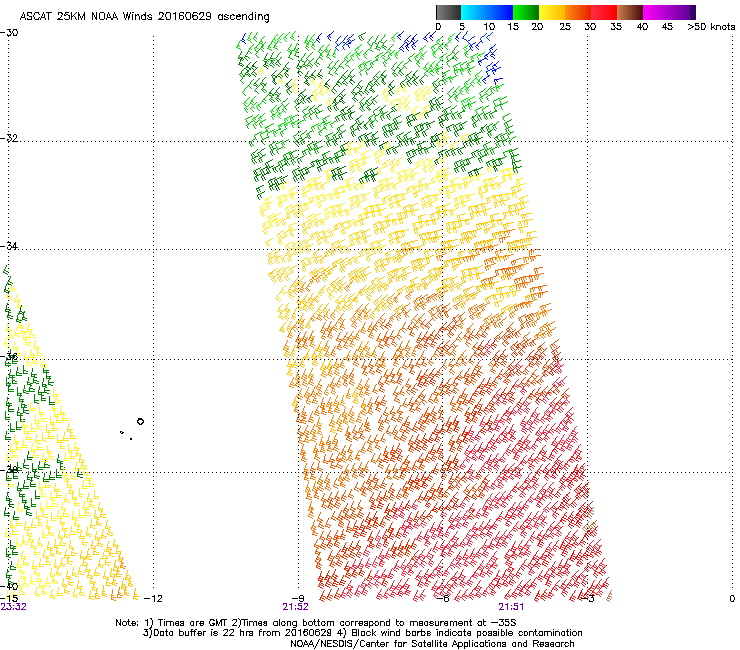
Task: Click the '-32' latitude axis label
Action: click(9, 138)
